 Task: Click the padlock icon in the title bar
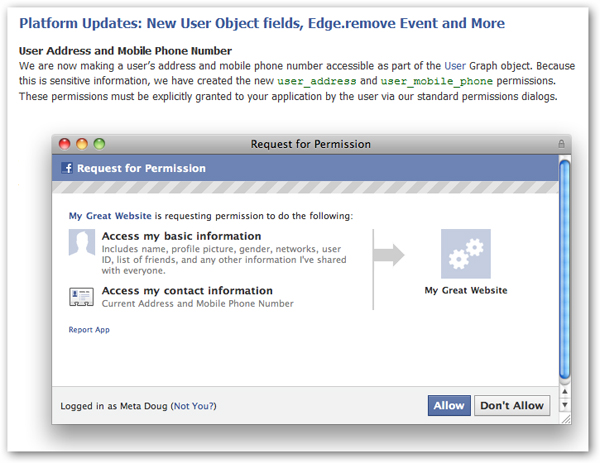[561, 144]
